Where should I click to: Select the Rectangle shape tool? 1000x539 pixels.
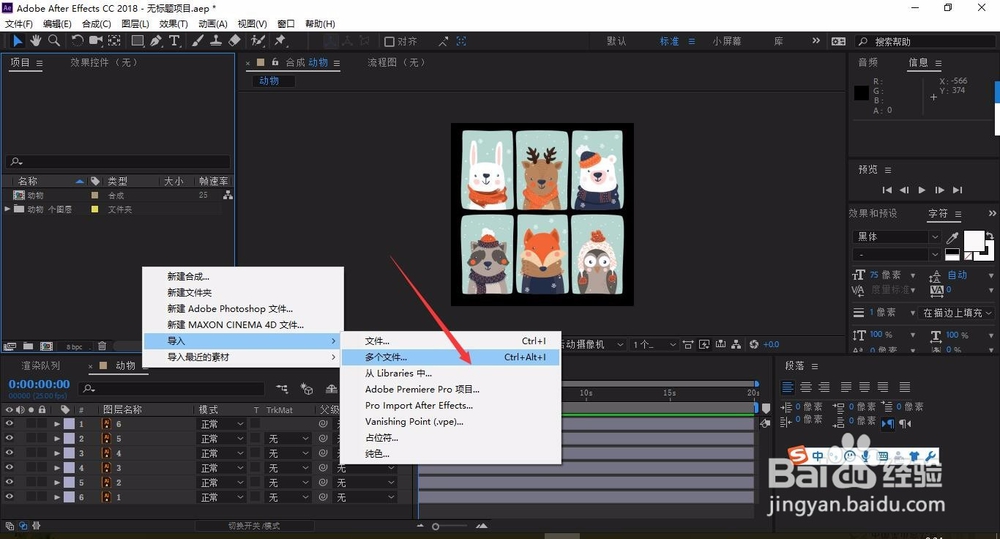point(137,41)
